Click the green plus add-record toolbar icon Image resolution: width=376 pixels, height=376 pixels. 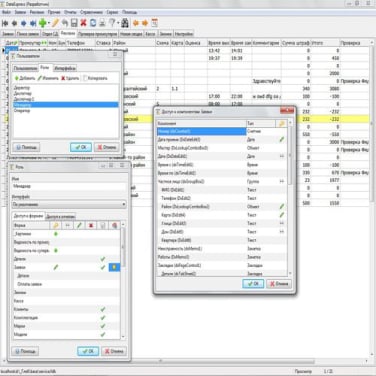pyautogui.click(x=42, y=23)
